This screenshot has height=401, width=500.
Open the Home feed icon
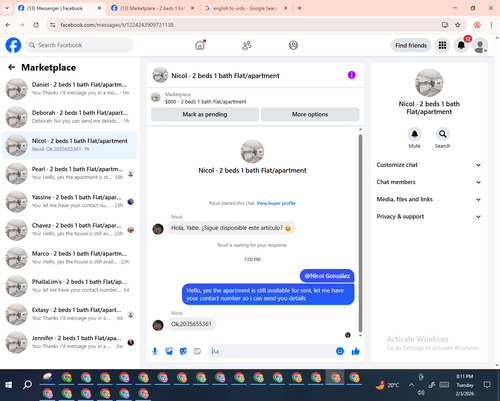[200, 45]
